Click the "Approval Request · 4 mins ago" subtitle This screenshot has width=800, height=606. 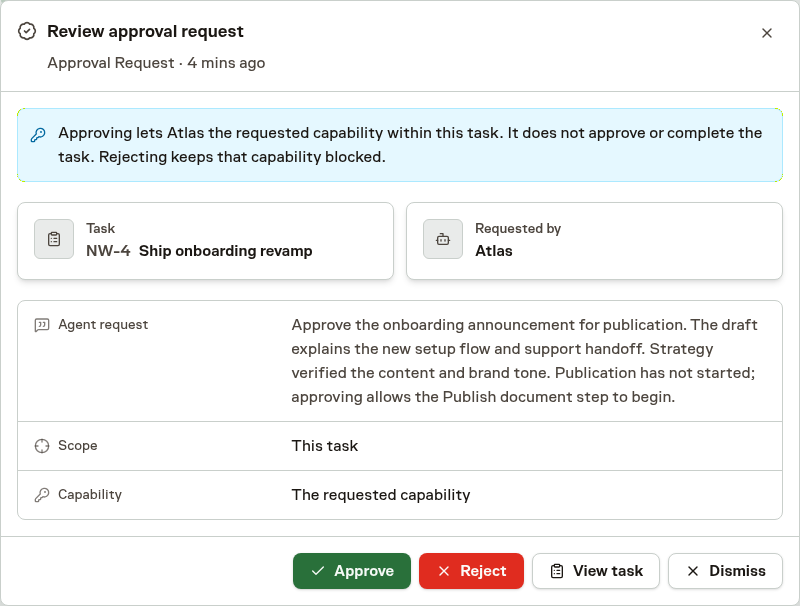tap(156, 63)
